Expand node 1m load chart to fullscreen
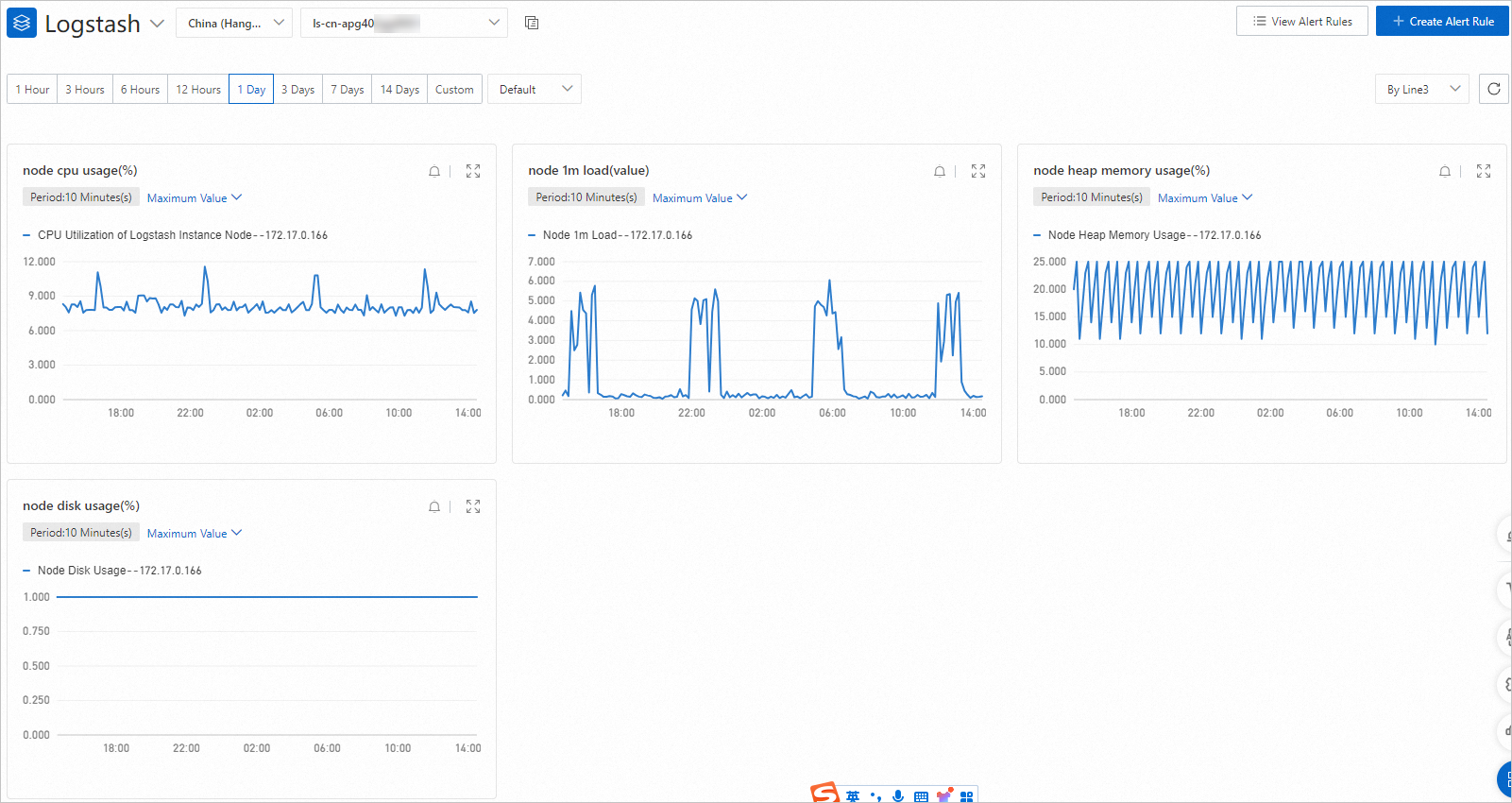The height and width of the screenshot is (803, 1512). 978,171
